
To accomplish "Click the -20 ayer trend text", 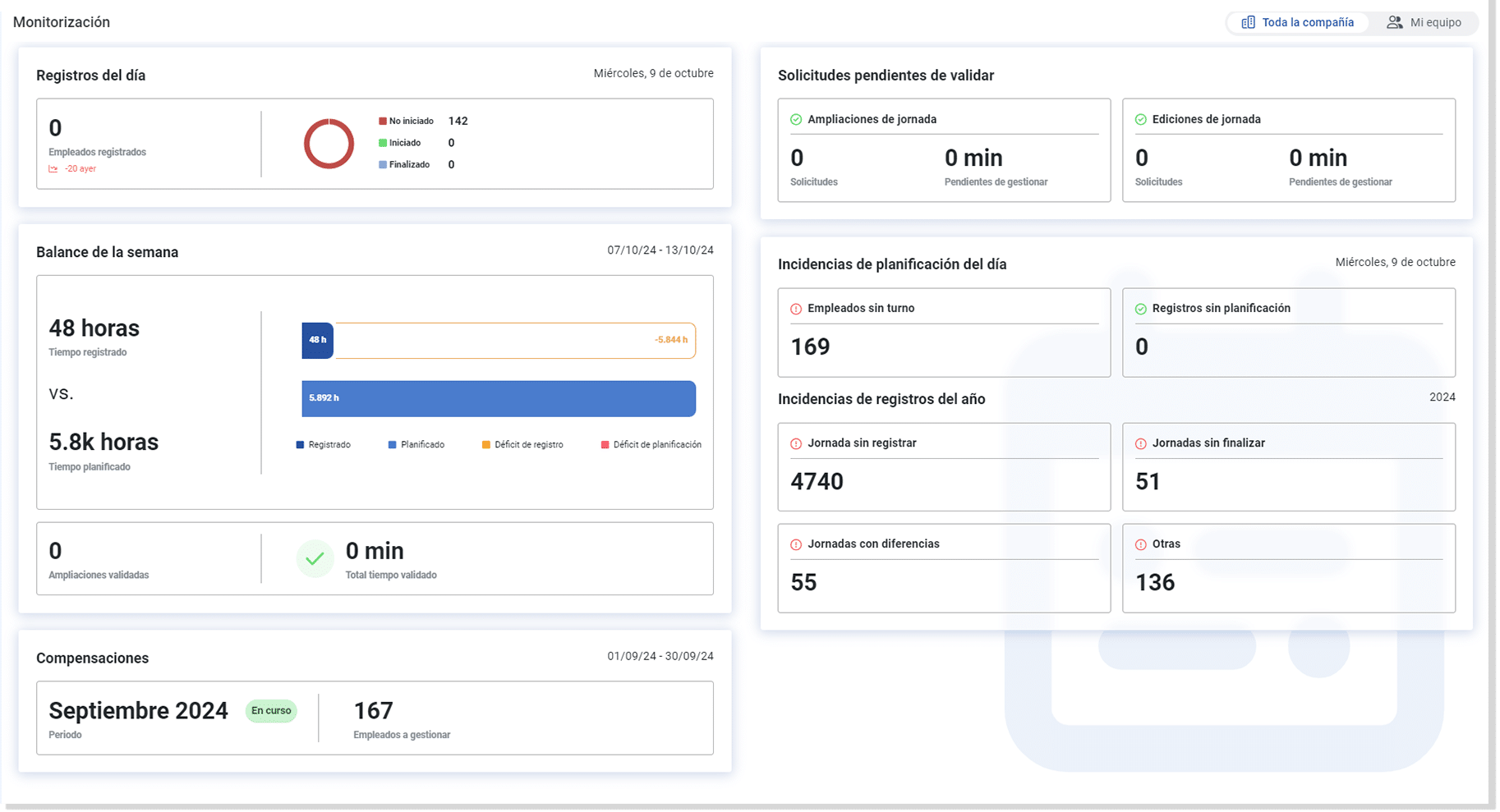I will point(81,169).
